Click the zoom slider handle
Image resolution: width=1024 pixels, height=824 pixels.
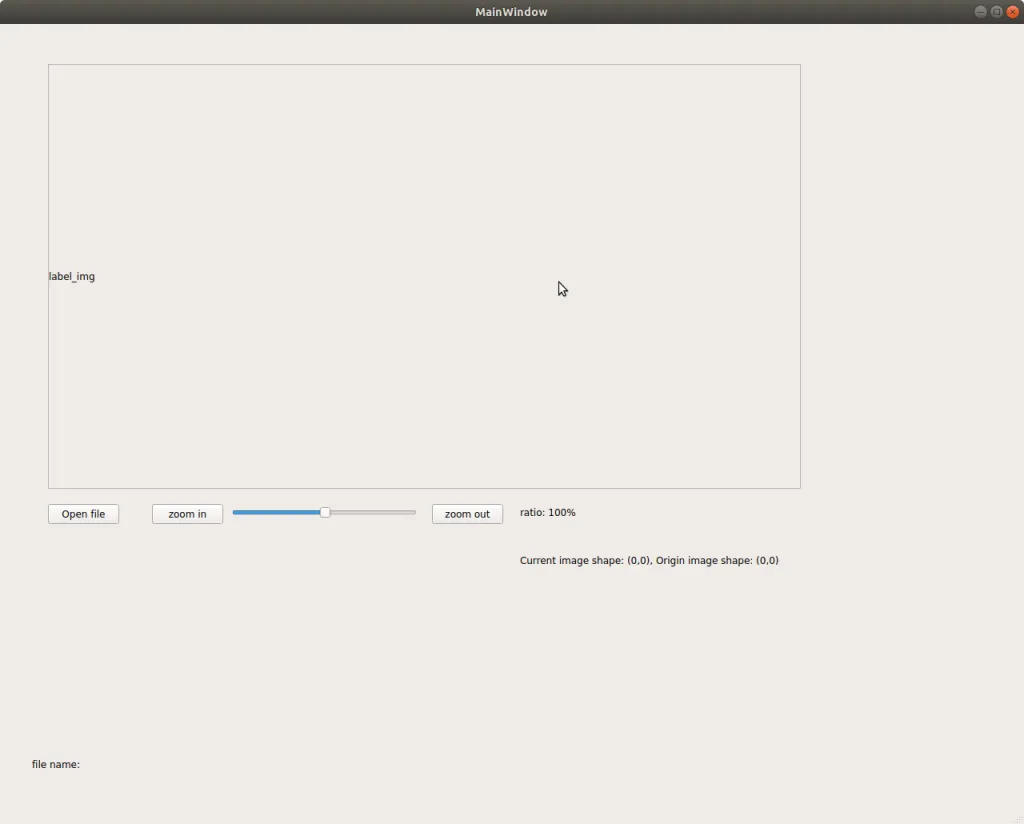click(325, 512)
